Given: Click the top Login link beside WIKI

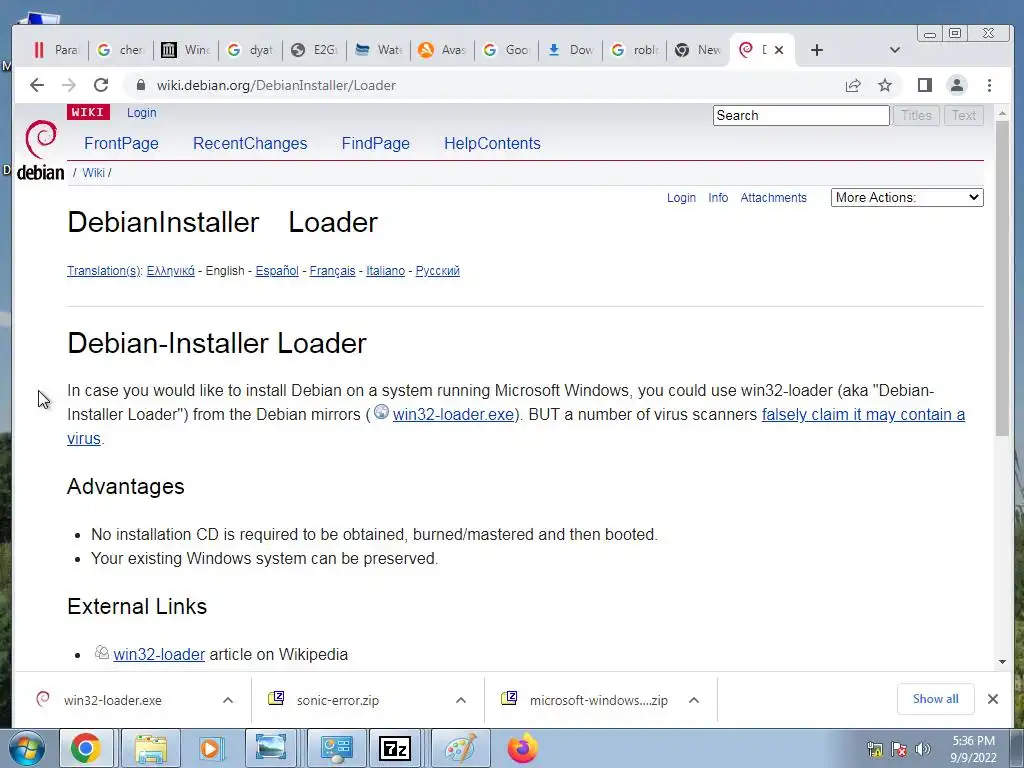Looking at the screenshot, I should pyautogui.click(x=142, y=112).
